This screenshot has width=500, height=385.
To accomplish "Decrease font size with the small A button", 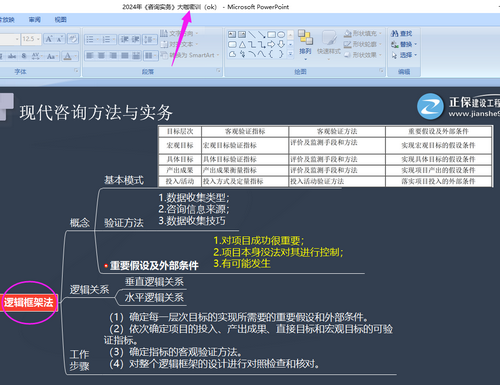I will coord(60,39).
